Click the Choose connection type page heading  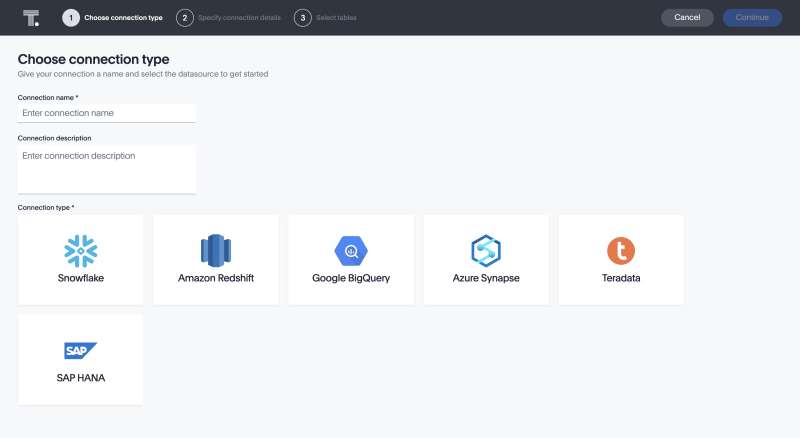click(x=93, y=59)
